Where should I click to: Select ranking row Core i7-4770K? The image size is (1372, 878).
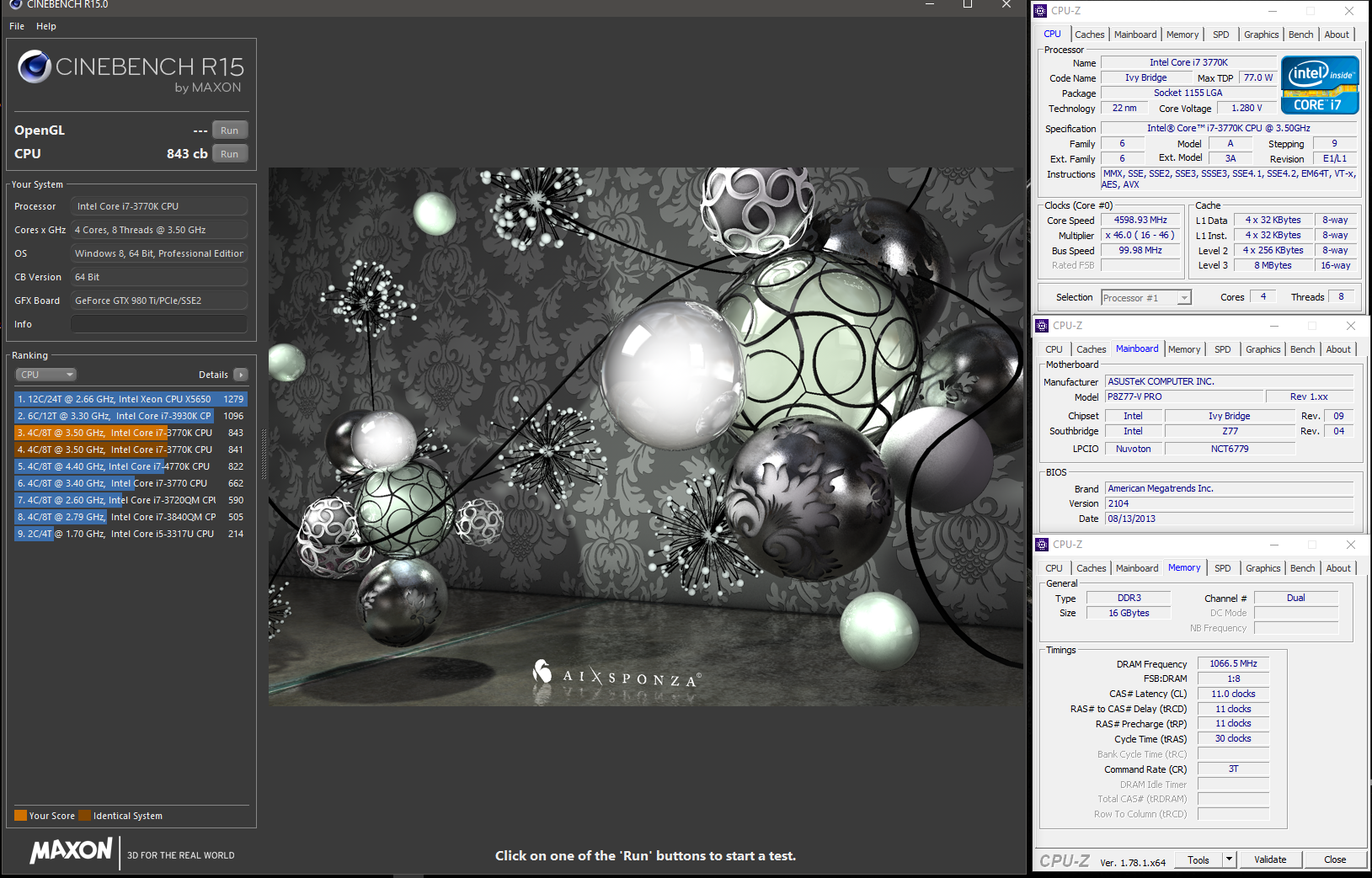(x=131, y=466)
